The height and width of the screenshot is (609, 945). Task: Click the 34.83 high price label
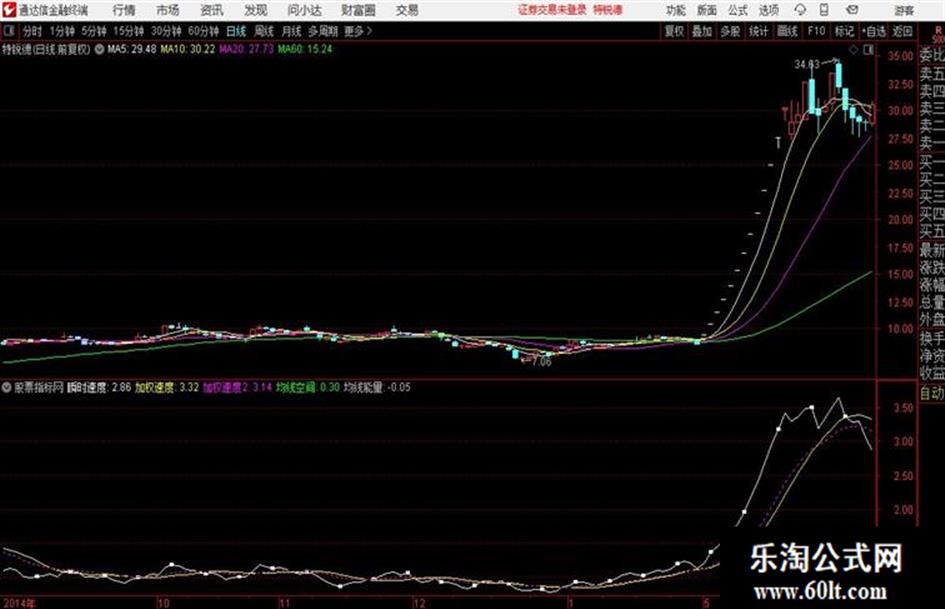tap(807, 65)
